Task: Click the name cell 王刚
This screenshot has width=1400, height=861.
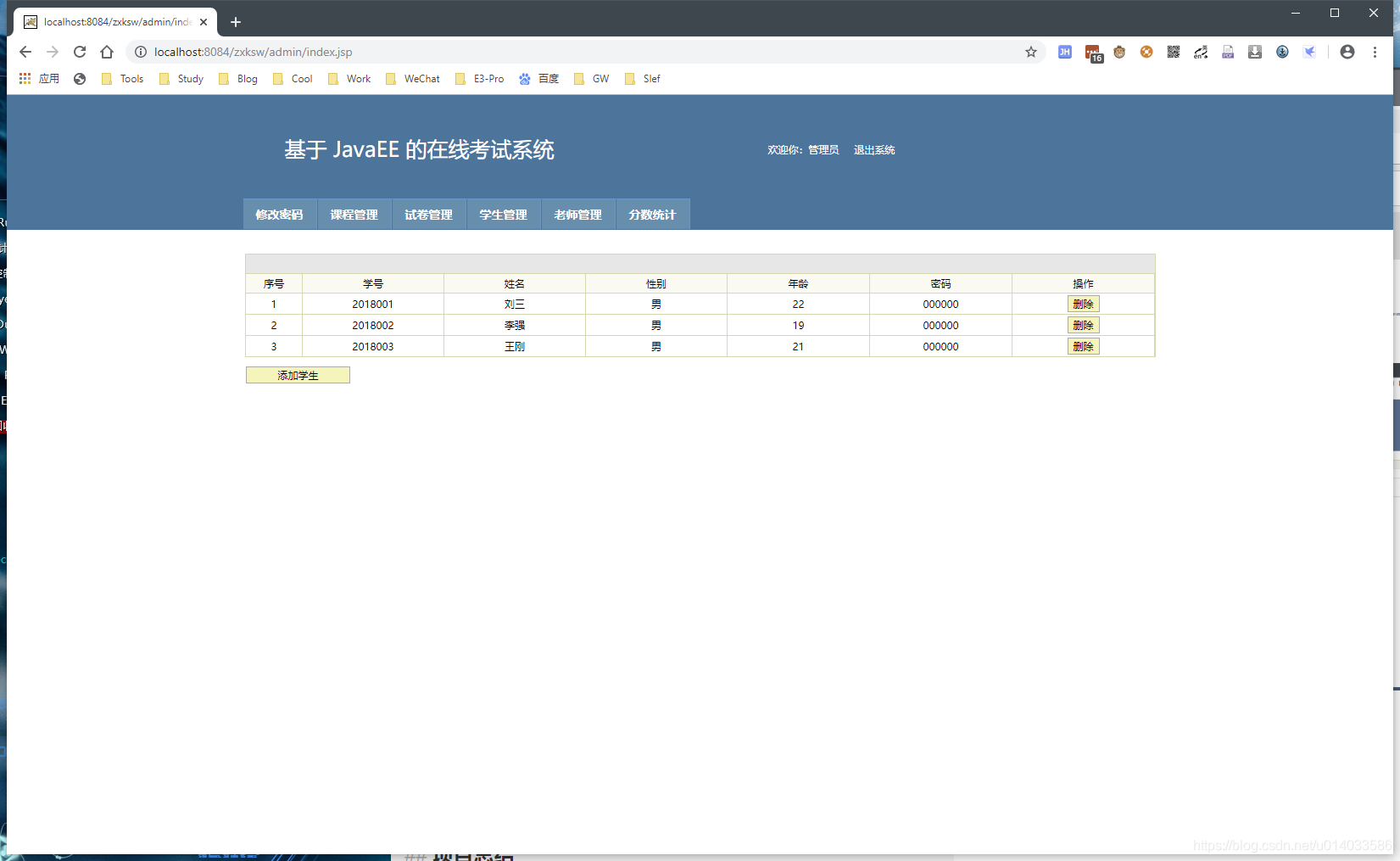Action: click(x=515, y=346)
